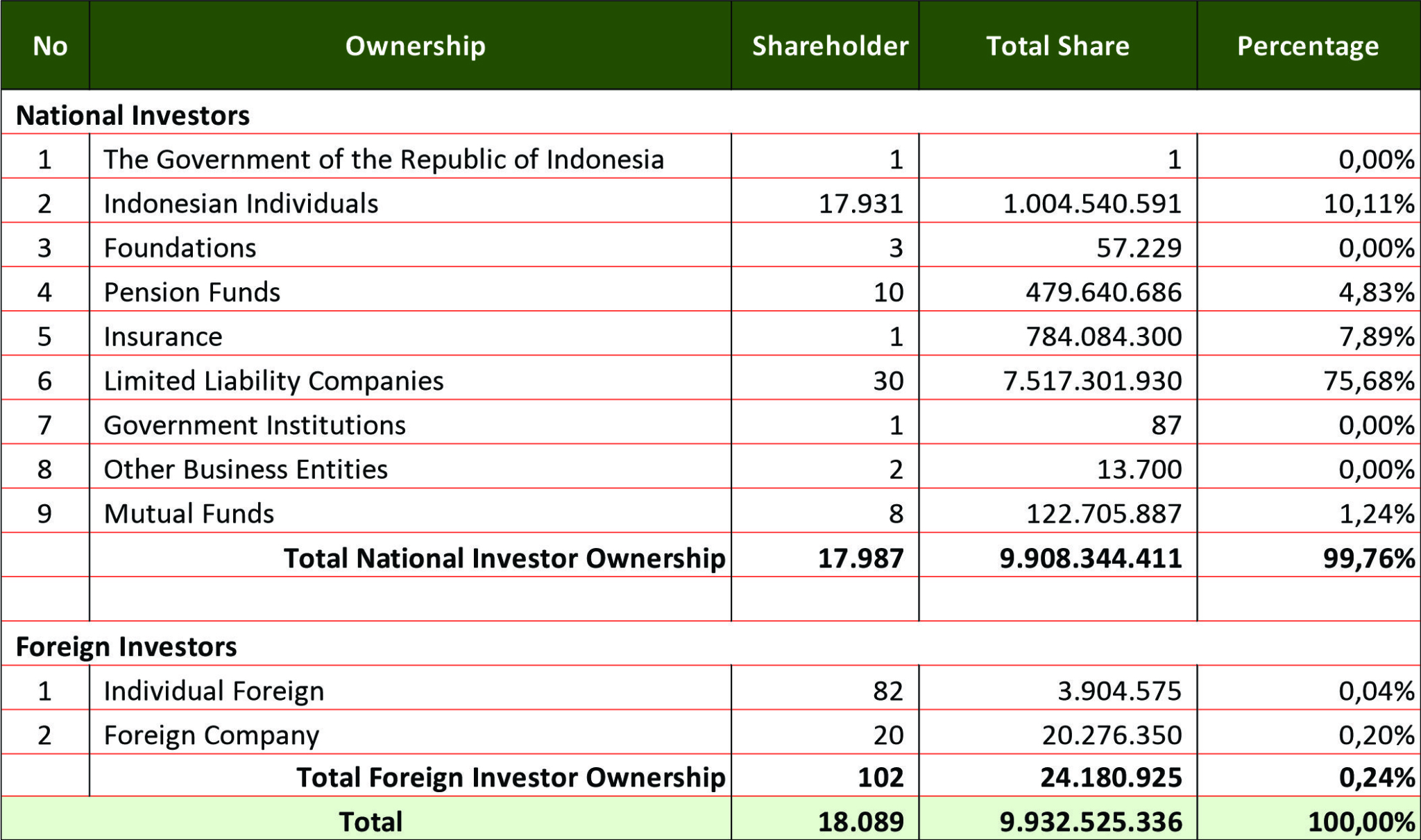This screenshot has height=840, width=1421.
Task: Click the Foreign Investors section heading
Action: click(x=126, y=646)
